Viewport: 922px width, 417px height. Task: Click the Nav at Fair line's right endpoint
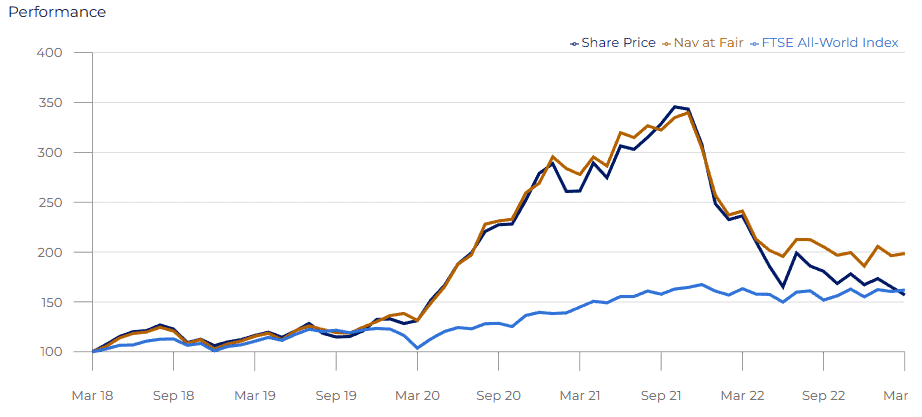(903, 253)
